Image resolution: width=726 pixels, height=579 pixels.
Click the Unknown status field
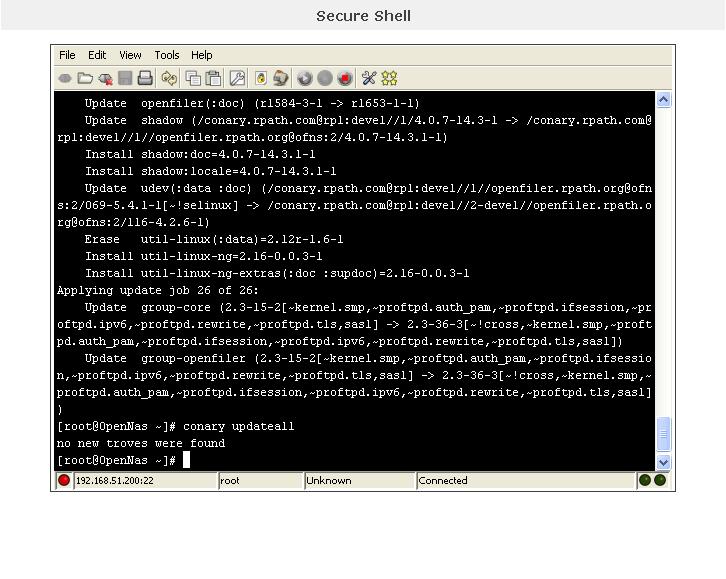360,480
